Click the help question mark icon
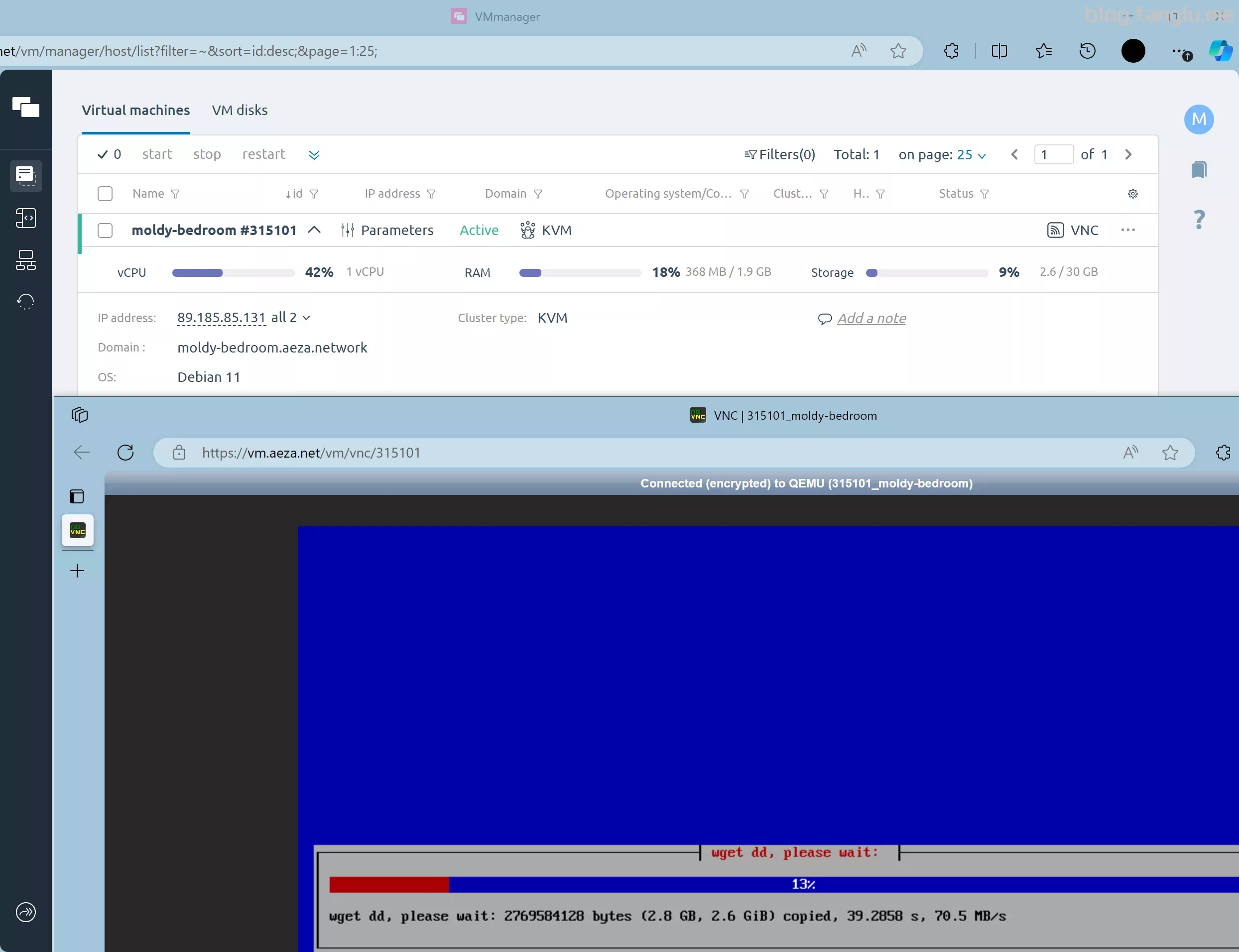The height and width of the screenshot is (952, 1239). tap(1199, 219)
